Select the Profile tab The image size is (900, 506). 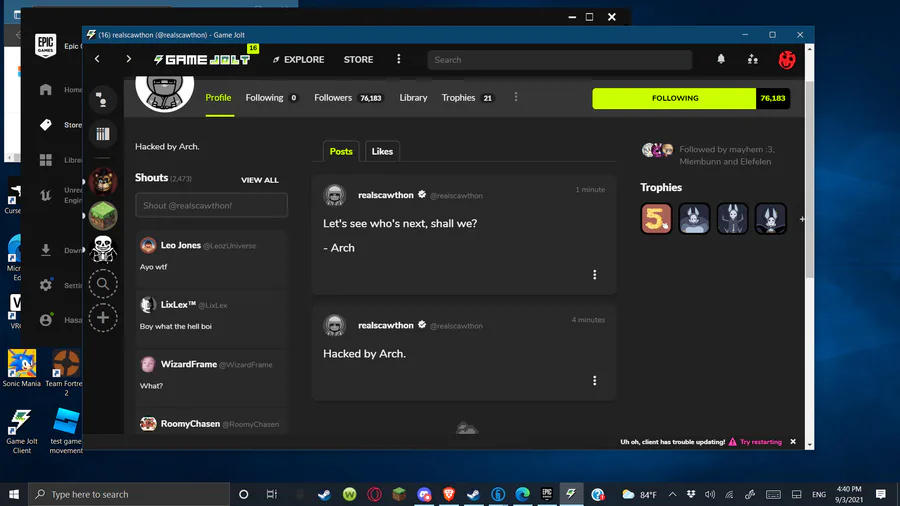218,98
